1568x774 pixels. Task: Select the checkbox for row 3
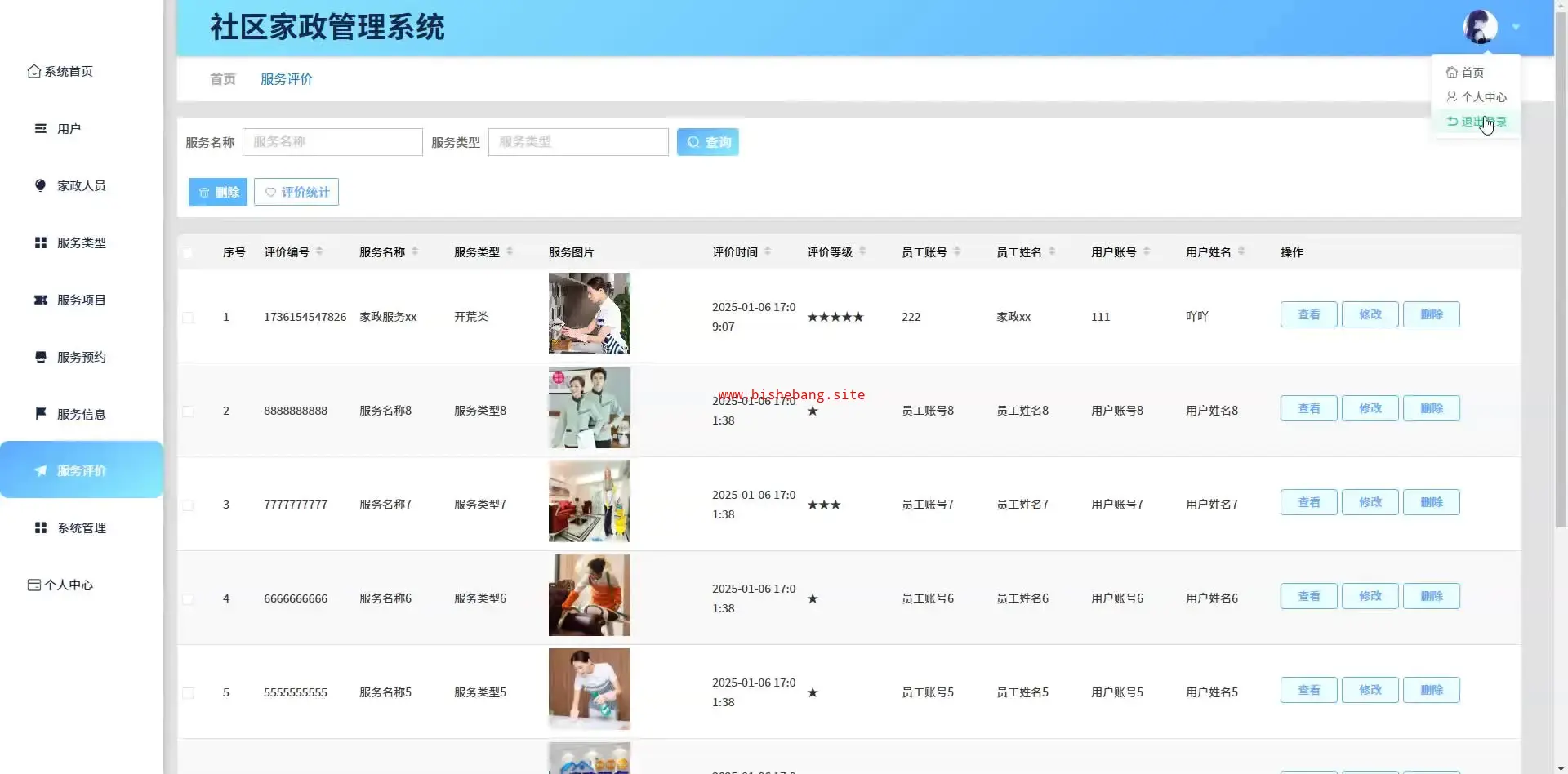[x=188, y=505]
